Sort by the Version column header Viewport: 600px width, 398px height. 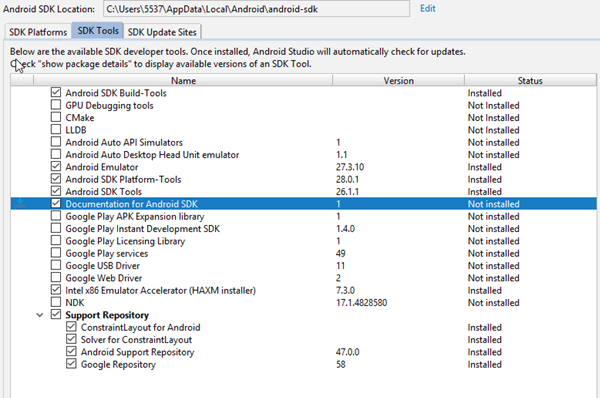point(398,80)
